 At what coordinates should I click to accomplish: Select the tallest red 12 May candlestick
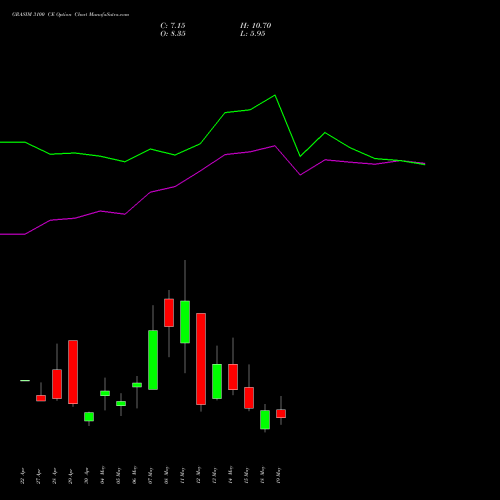(201, 359)
